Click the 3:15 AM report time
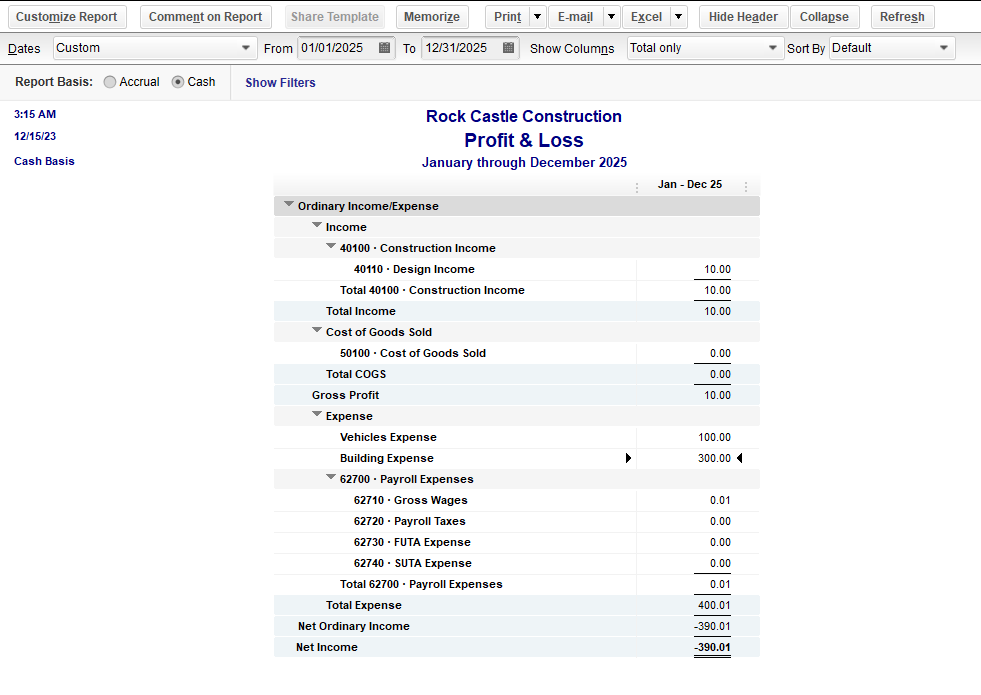 tap(35, 114)
